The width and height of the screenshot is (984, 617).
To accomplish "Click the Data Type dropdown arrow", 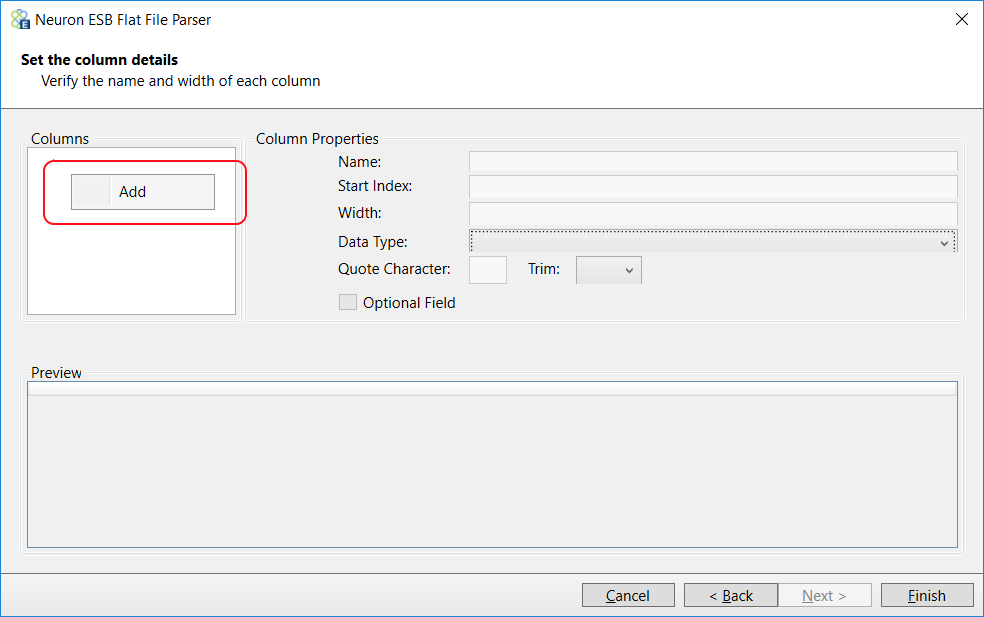I will click(x=944, y=243).
